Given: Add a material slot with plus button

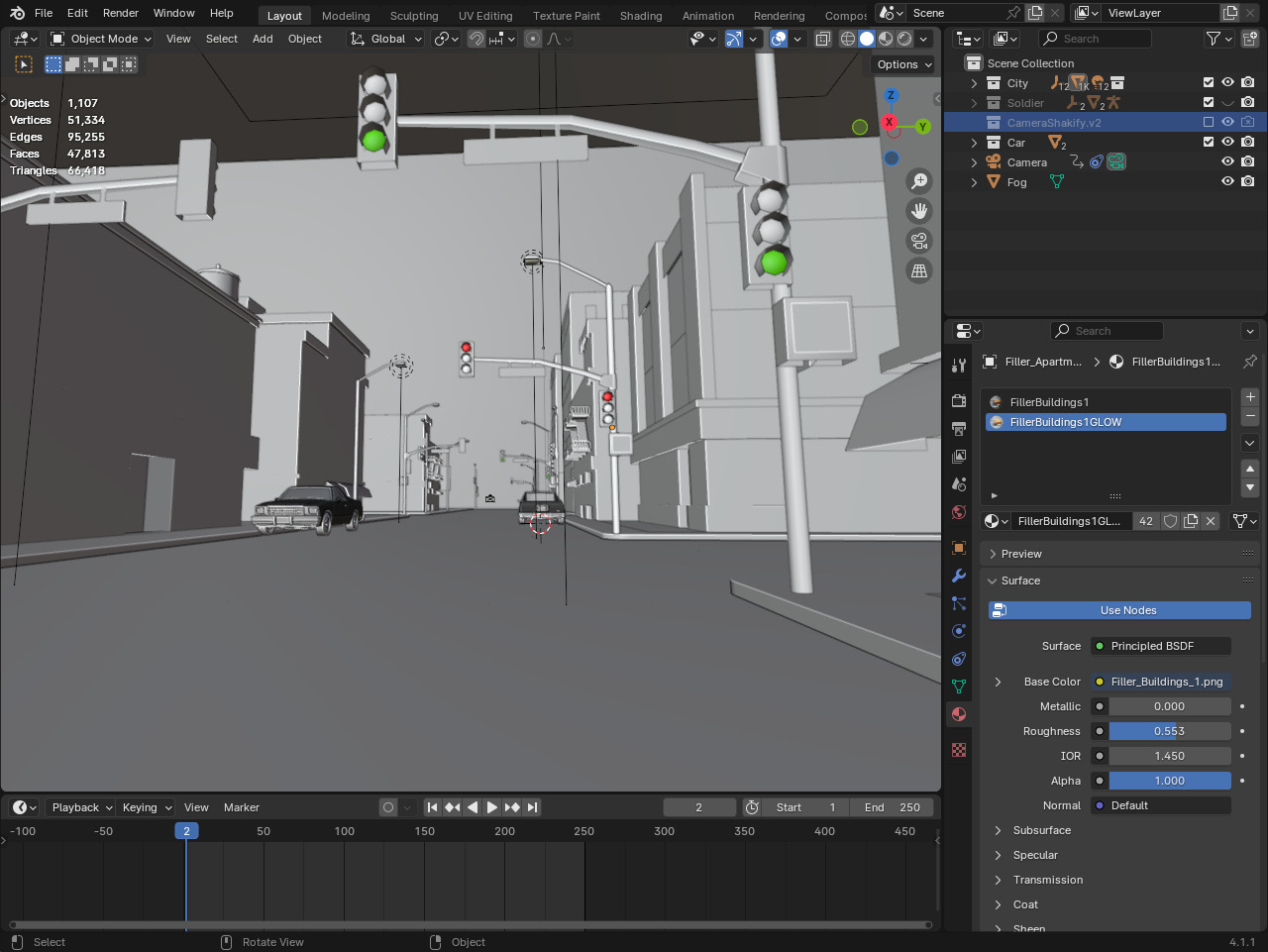Looking at the screenshot, I should 1250,397.
